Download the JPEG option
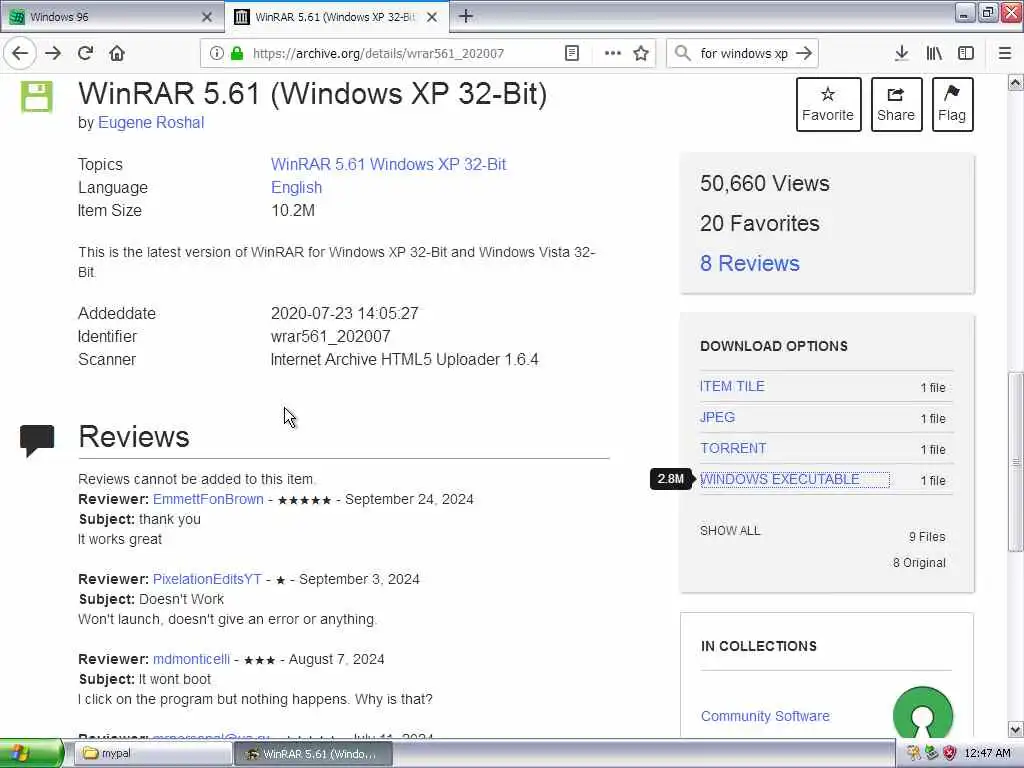Screen dimensions: 1024x768 click(717, 417)
